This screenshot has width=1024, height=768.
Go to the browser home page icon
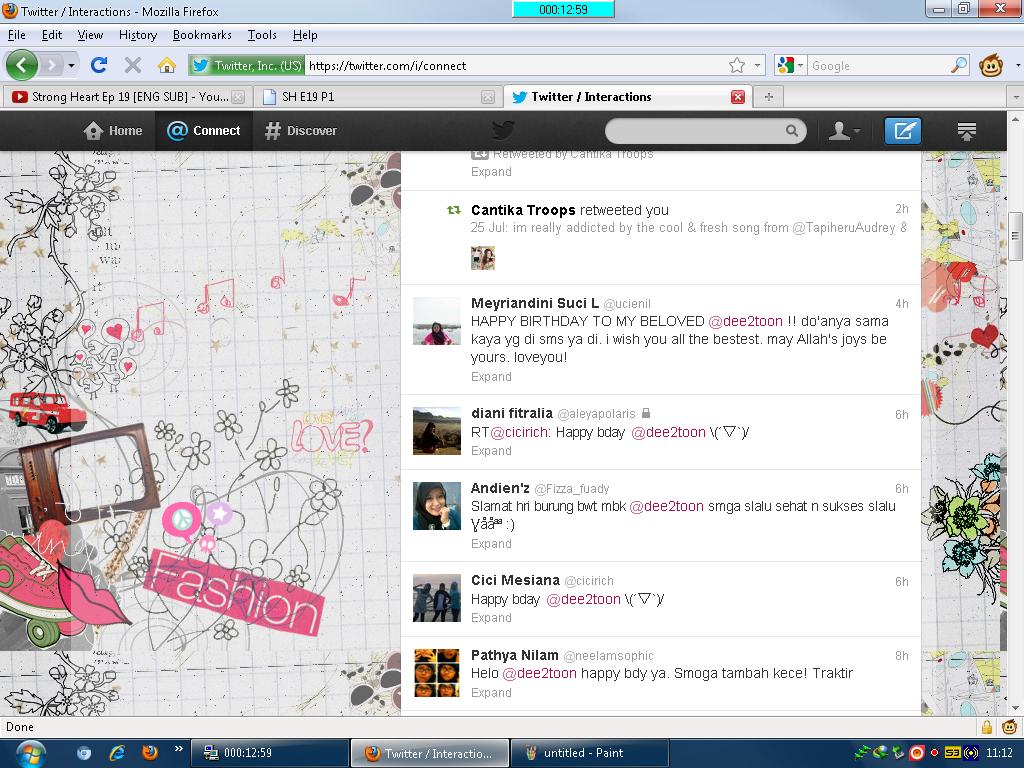(x=167, y=65)
